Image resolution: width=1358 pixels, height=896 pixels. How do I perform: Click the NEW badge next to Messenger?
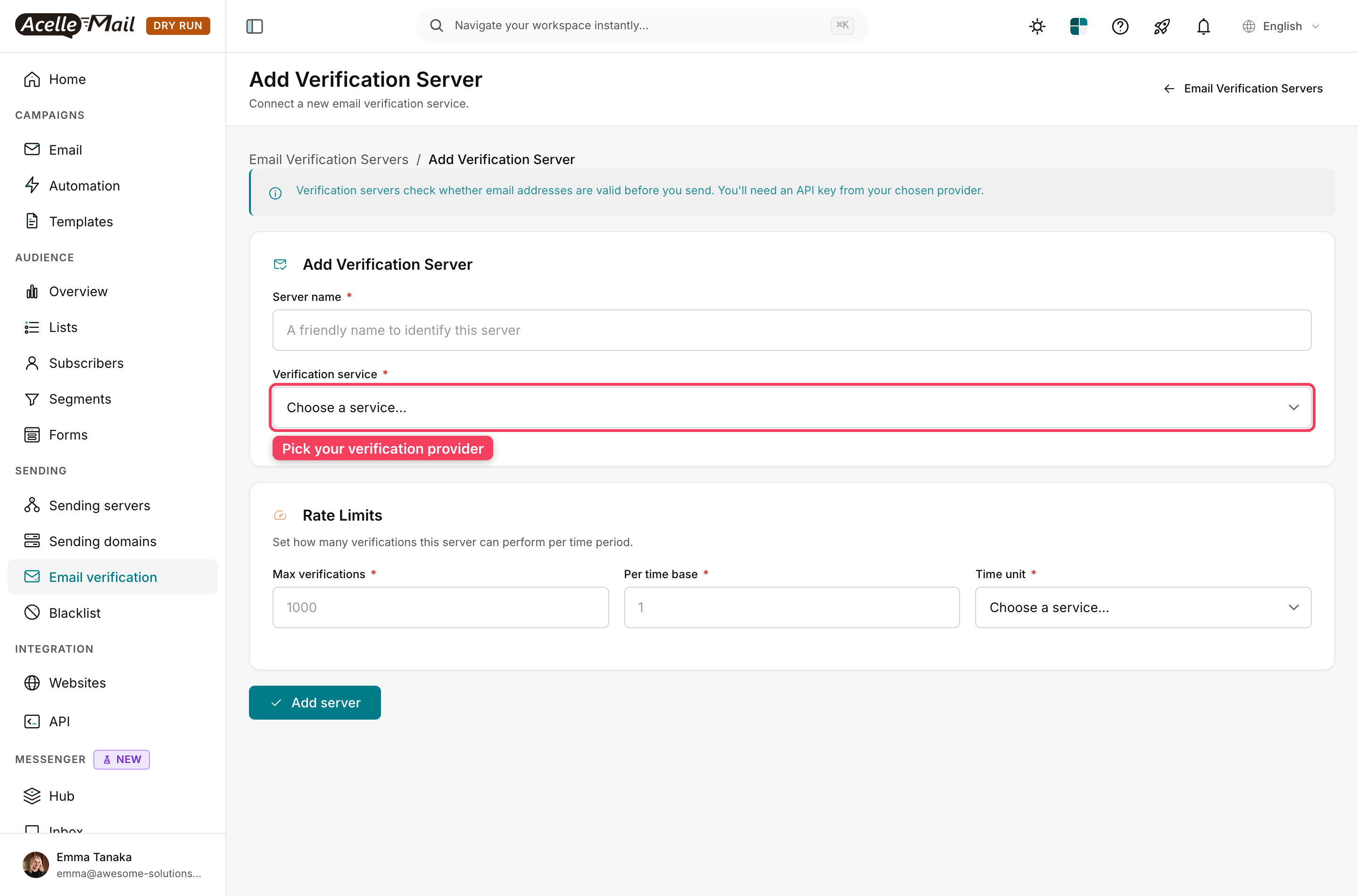point(122,759)
